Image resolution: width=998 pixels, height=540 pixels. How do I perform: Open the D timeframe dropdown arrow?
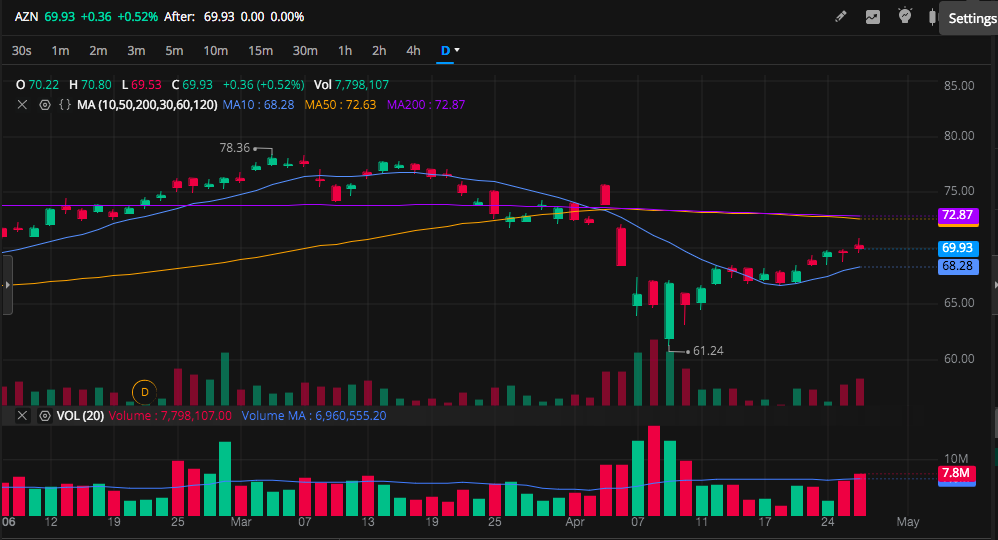[456, 50]
